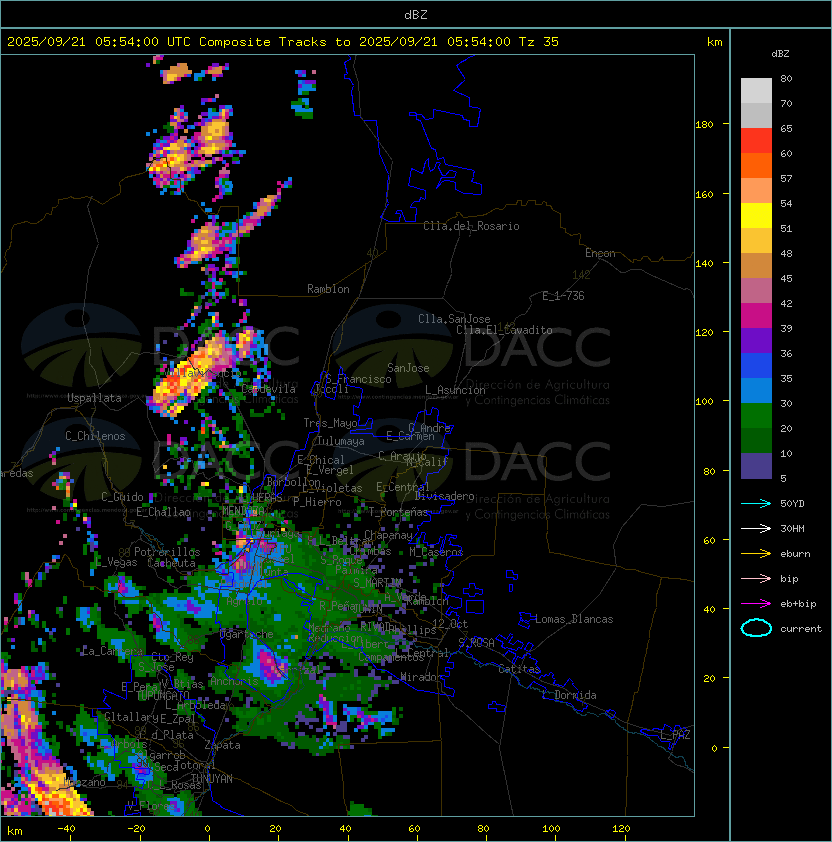This screenshot has width=832, height=842.
Task: Click the 80 value on the color scale
Action: (786, 78)
